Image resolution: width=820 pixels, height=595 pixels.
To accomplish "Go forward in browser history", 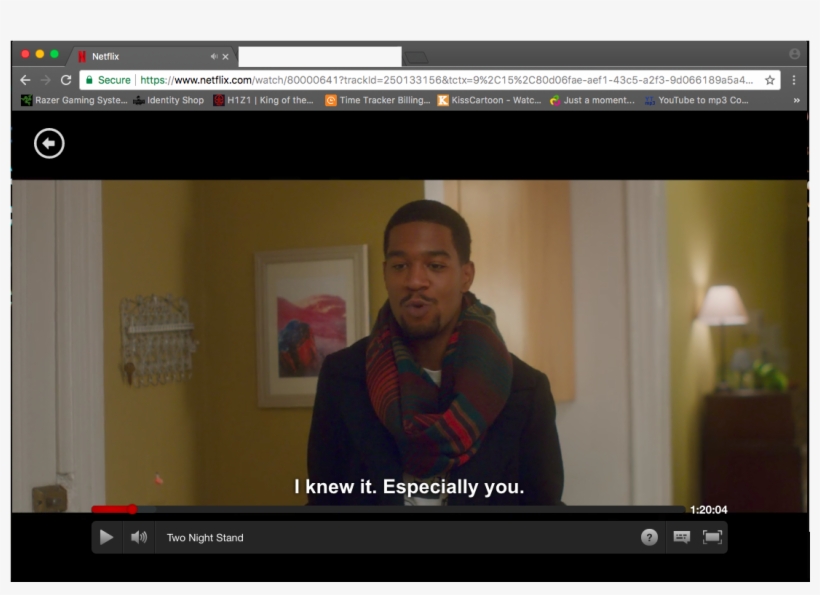I will click(45, 80).
